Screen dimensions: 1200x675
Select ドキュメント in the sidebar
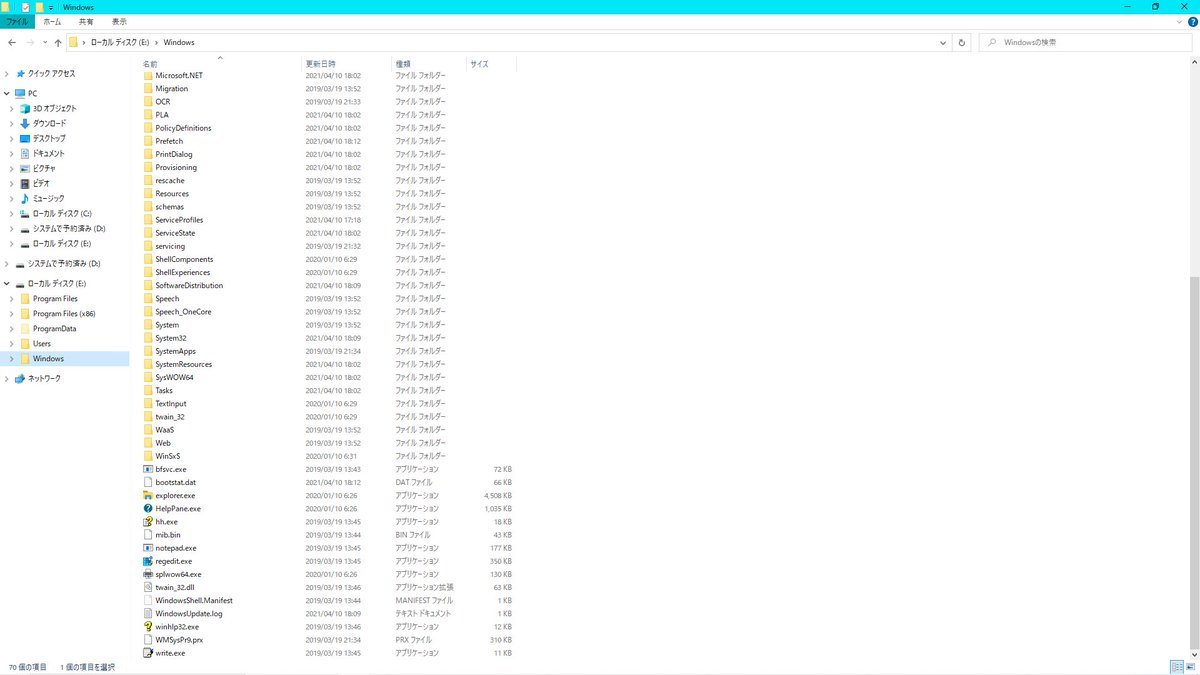[x=48, y=153]
